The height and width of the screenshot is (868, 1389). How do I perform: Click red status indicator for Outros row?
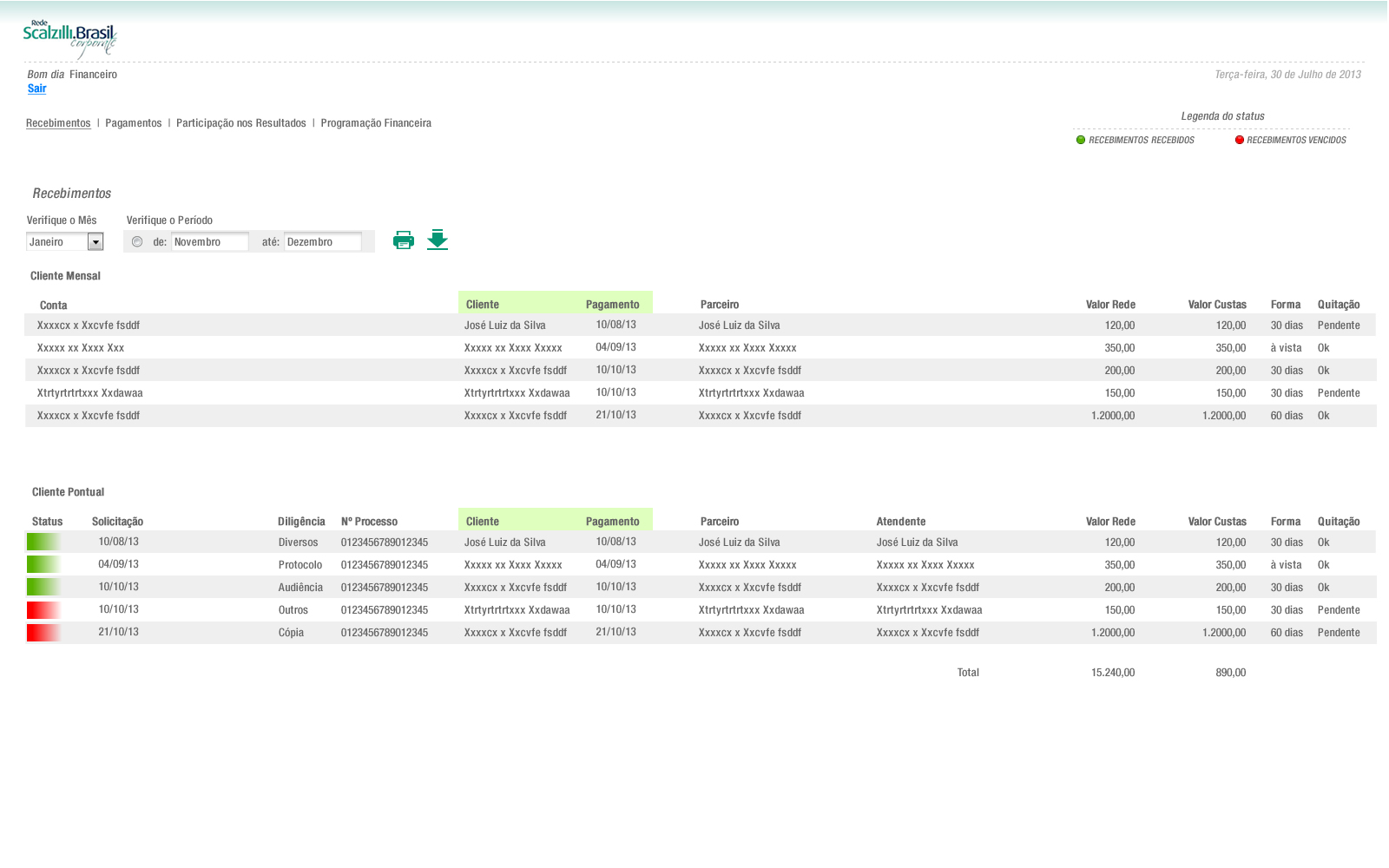[x=43, y=610]
